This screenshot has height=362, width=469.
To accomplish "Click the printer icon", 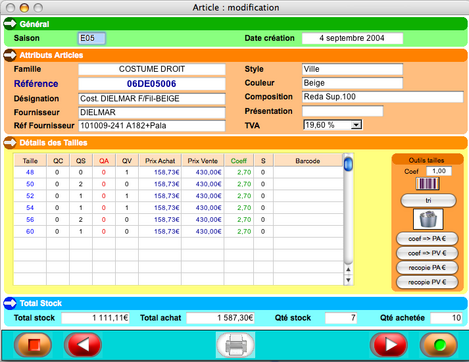I will click(x=236, y=345).
